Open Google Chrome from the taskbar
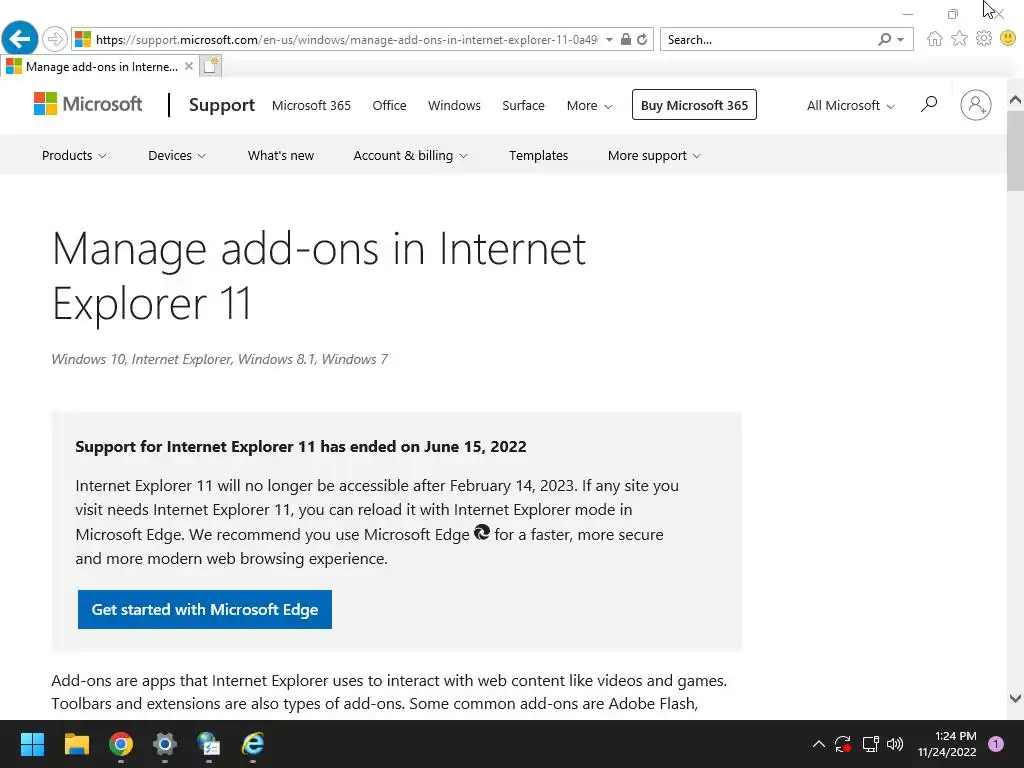1024x768 pixels. [x=121, y=744]
